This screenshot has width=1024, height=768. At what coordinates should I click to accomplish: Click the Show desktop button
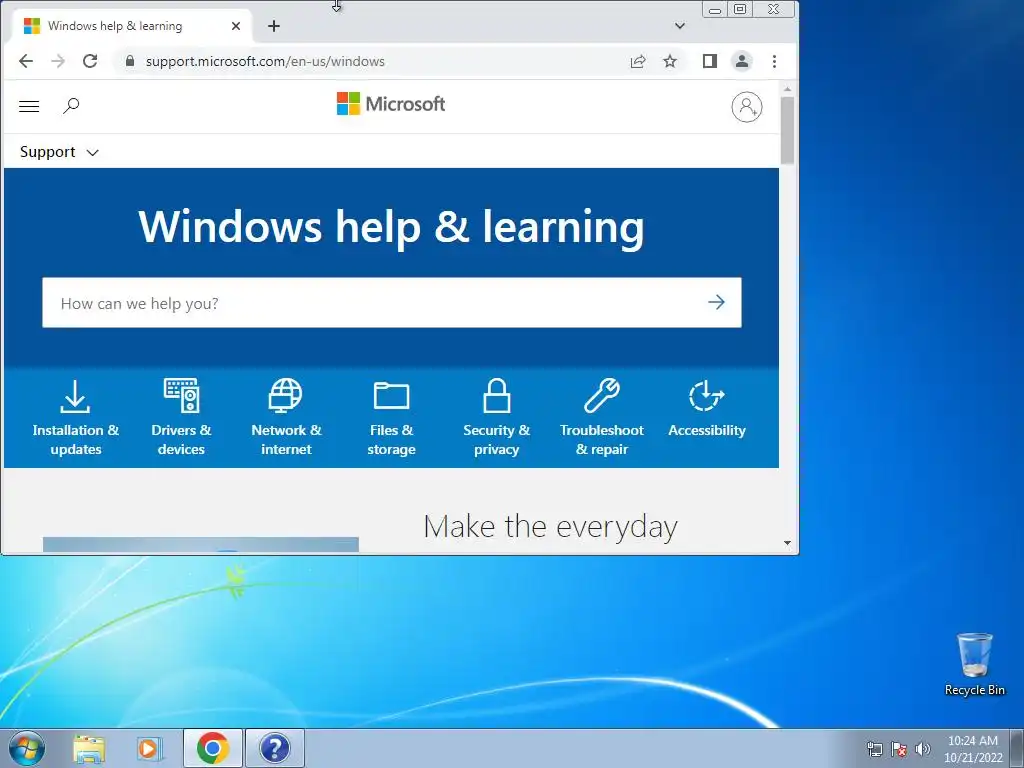click(1017, 748)
